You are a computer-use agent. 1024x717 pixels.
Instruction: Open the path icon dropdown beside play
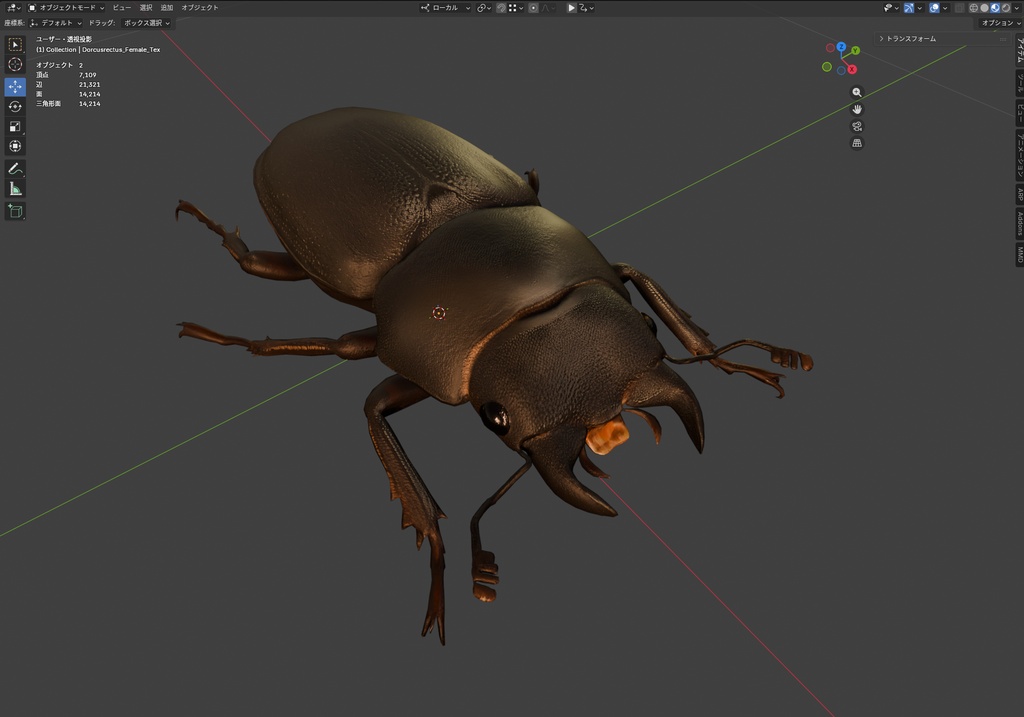point(586,8)
